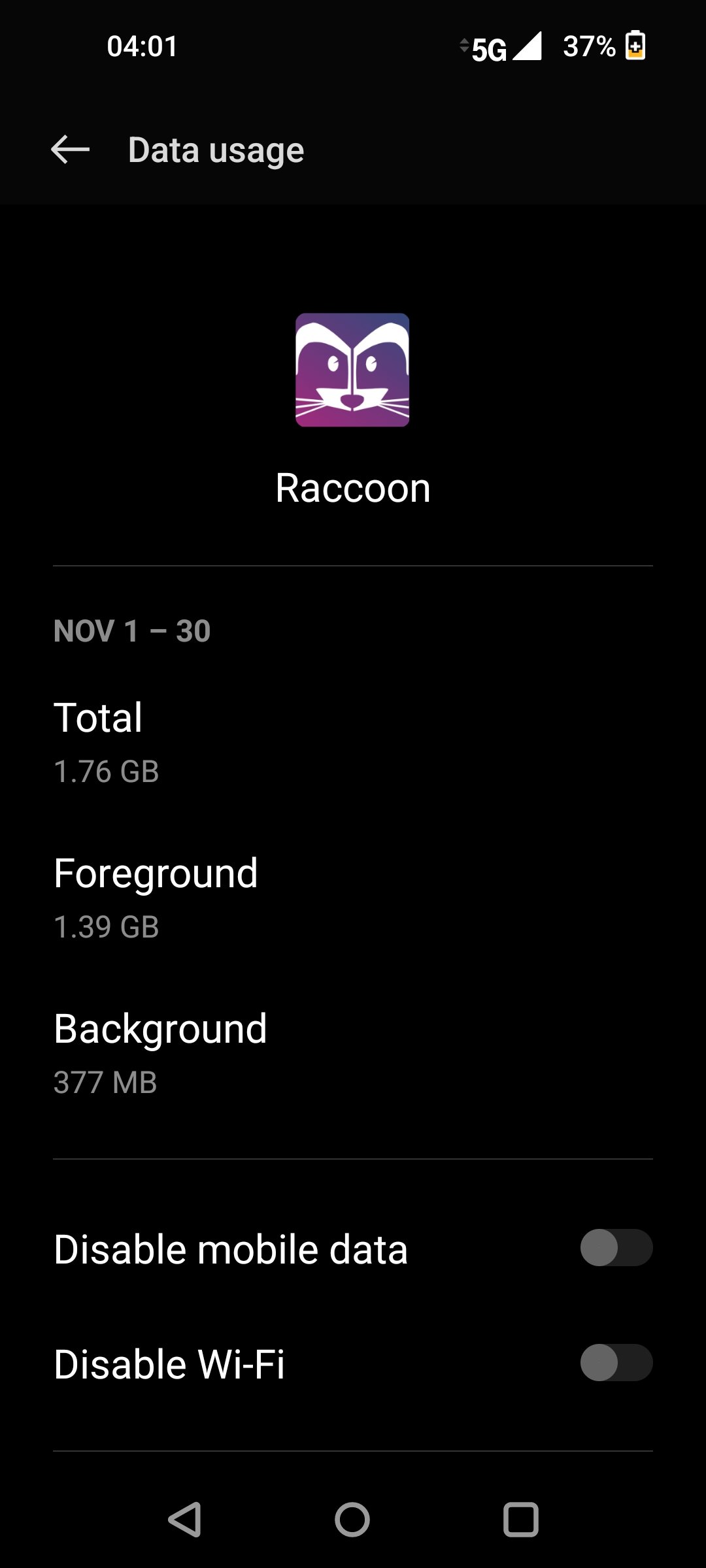
Task: Tap the Data usage page title
Action: [x=216, y=150]
